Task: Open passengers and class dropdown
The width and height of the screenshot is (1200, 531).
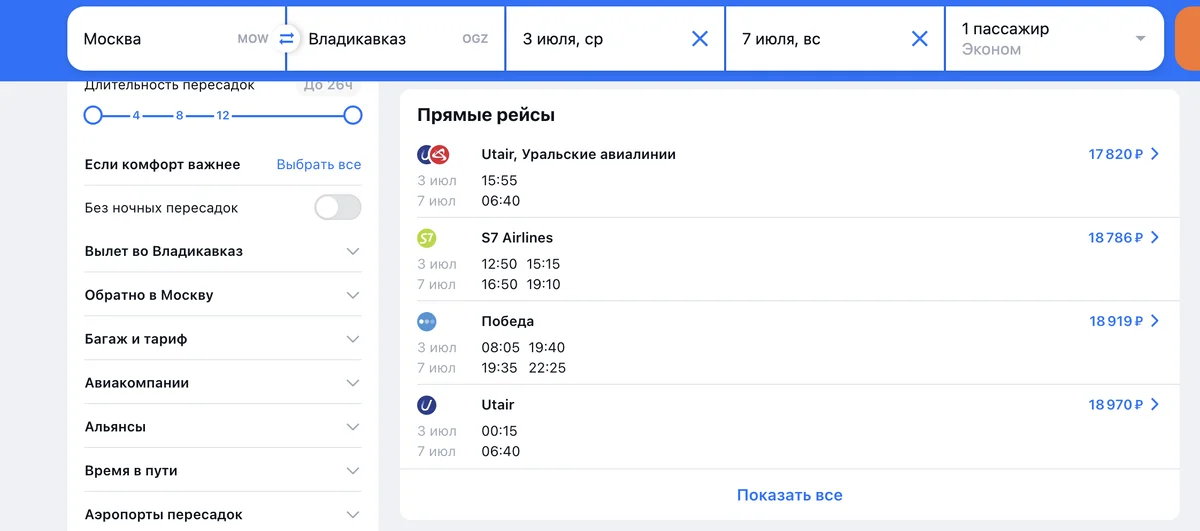Action: pyautogui.click(x=1054, y=39)
